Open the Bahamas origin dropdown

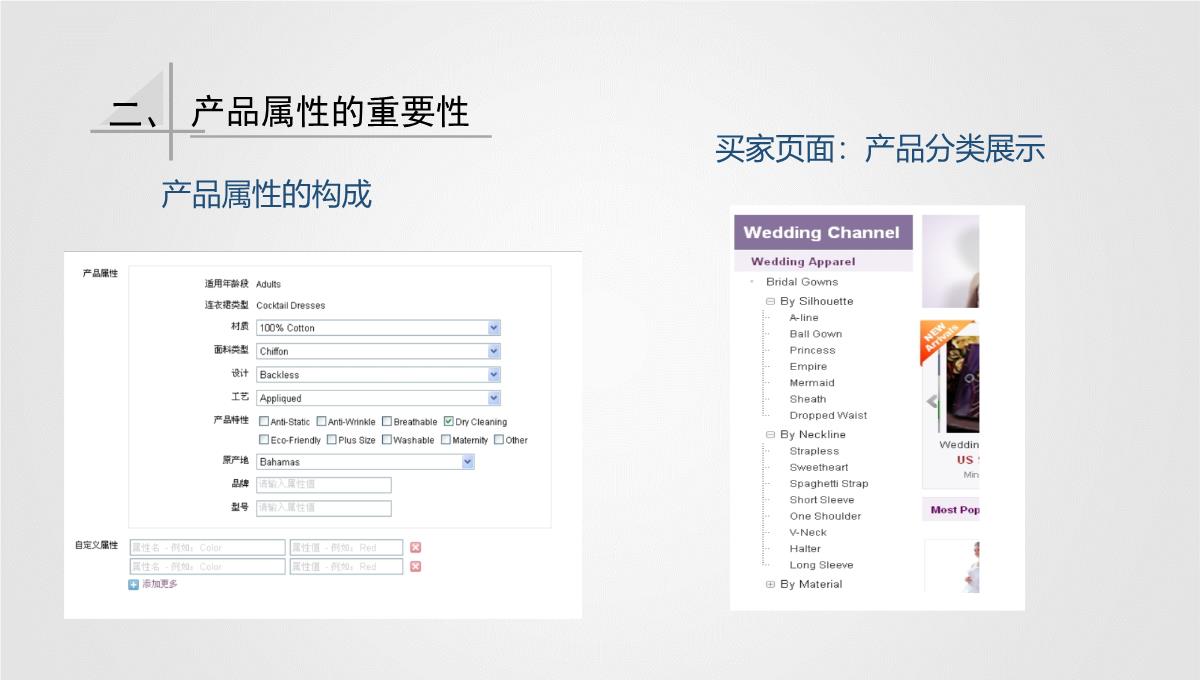(x=467, y=462)
